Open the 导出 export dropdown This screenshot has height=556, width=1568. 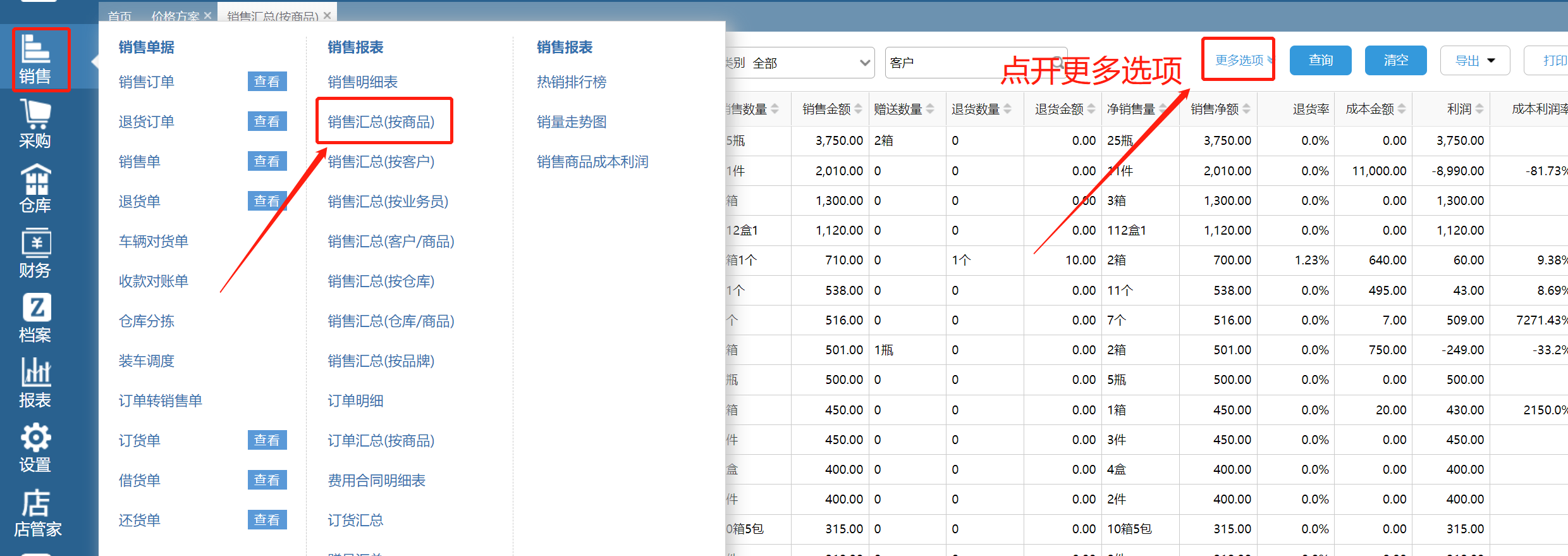1474,61
